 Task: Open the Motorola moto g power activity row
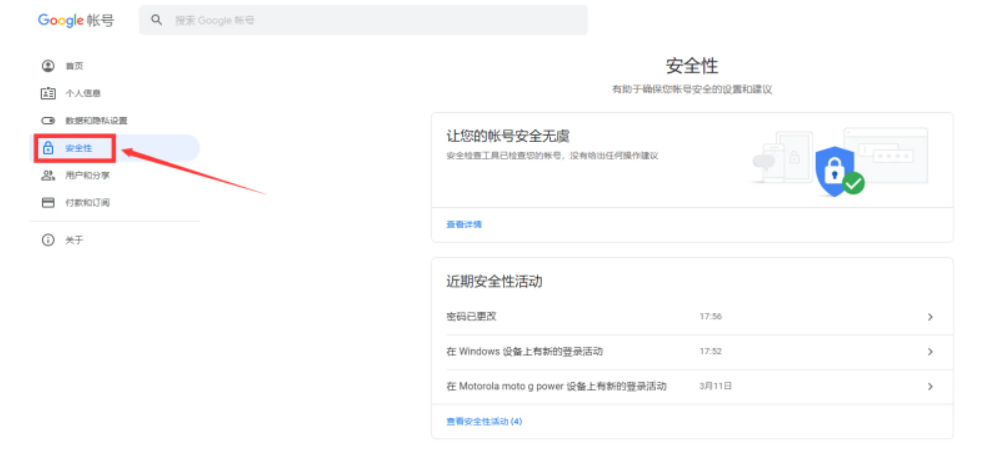pos(692,387)
